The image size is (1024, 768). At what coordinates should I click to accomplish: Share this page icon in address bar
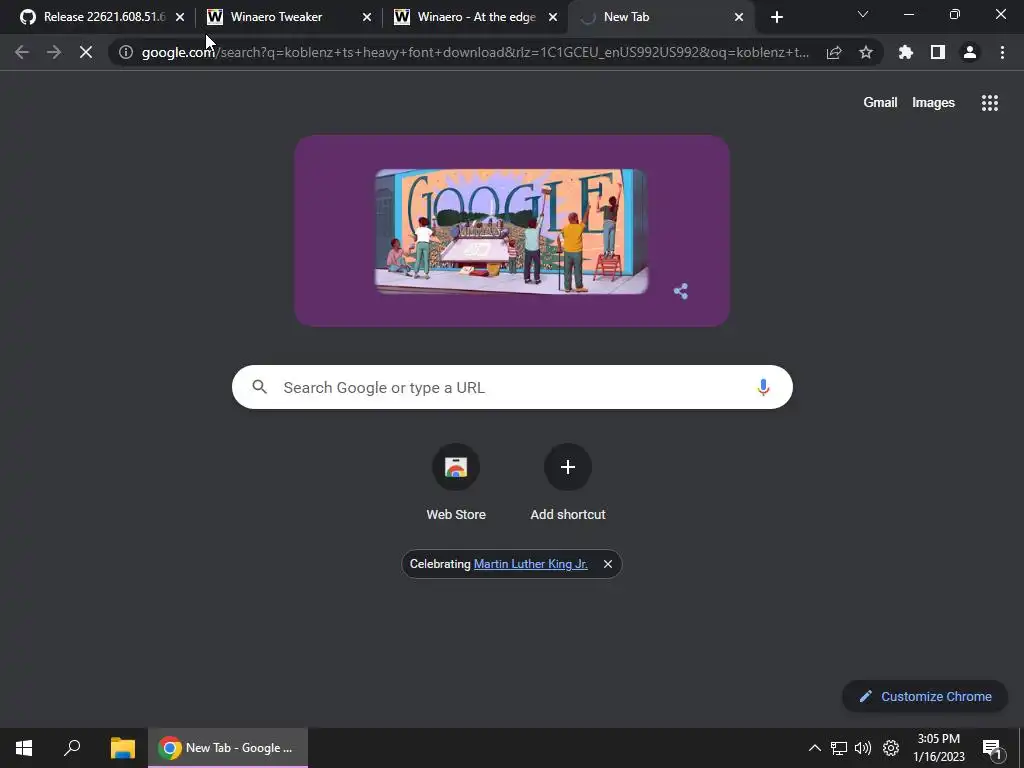(x=834, y=52)
